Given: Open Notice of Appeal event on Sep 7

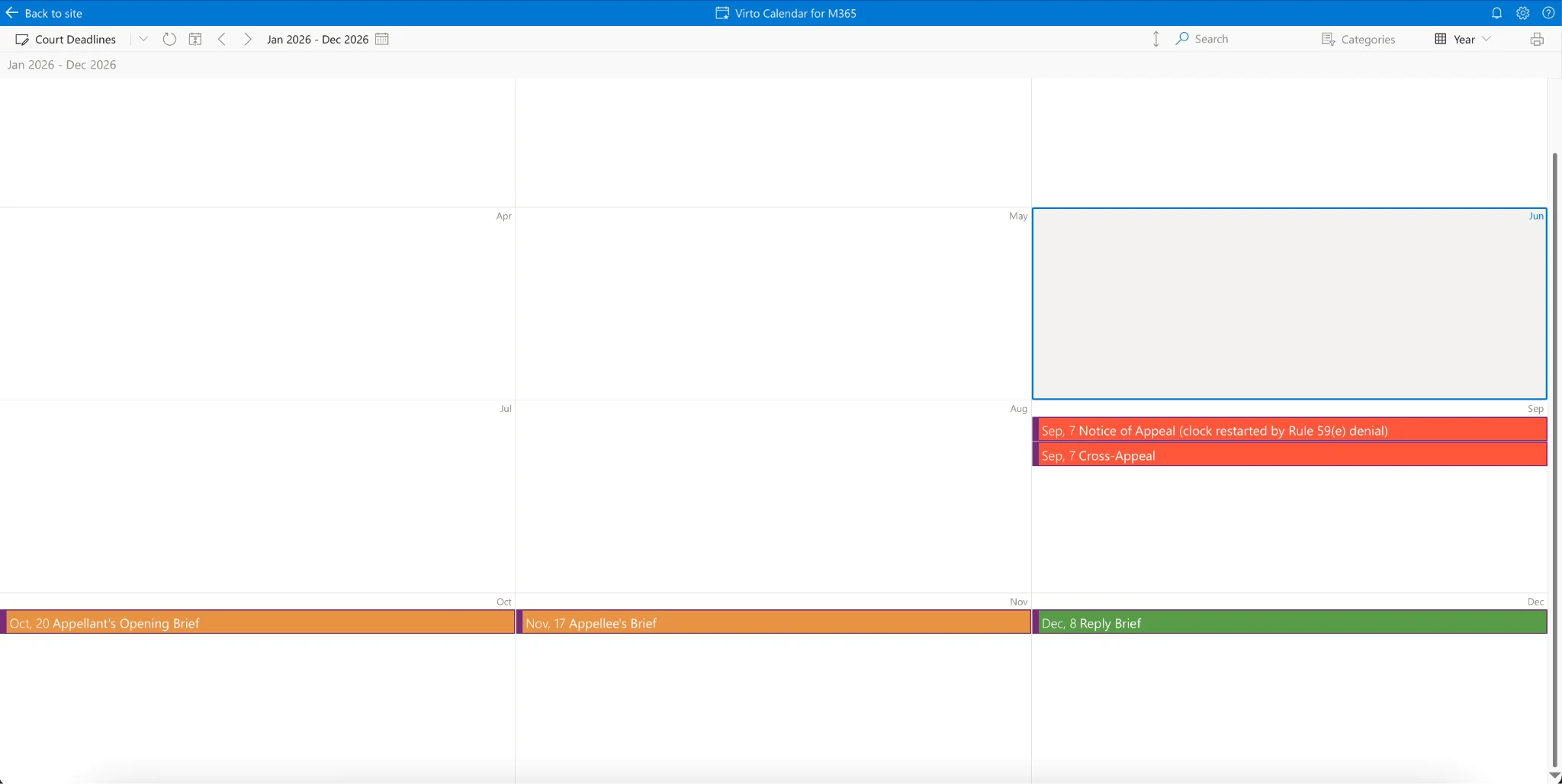Looking at the screenshot, I should pyautogui.click(x=1289, y=430).
